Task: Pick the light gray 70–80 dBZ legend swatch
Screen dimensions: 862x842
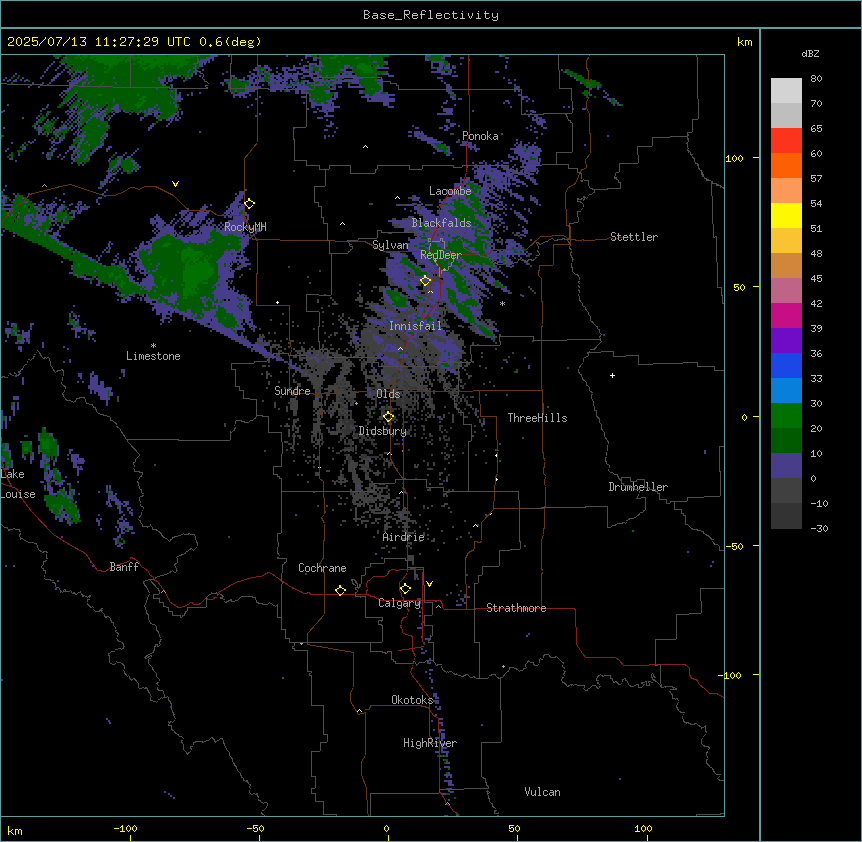Action: 786,91
